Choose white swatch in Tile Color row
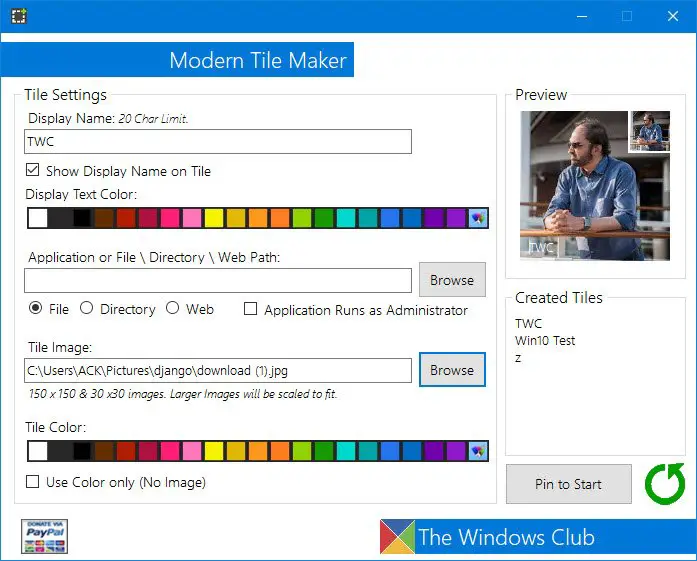 point(38,452)
